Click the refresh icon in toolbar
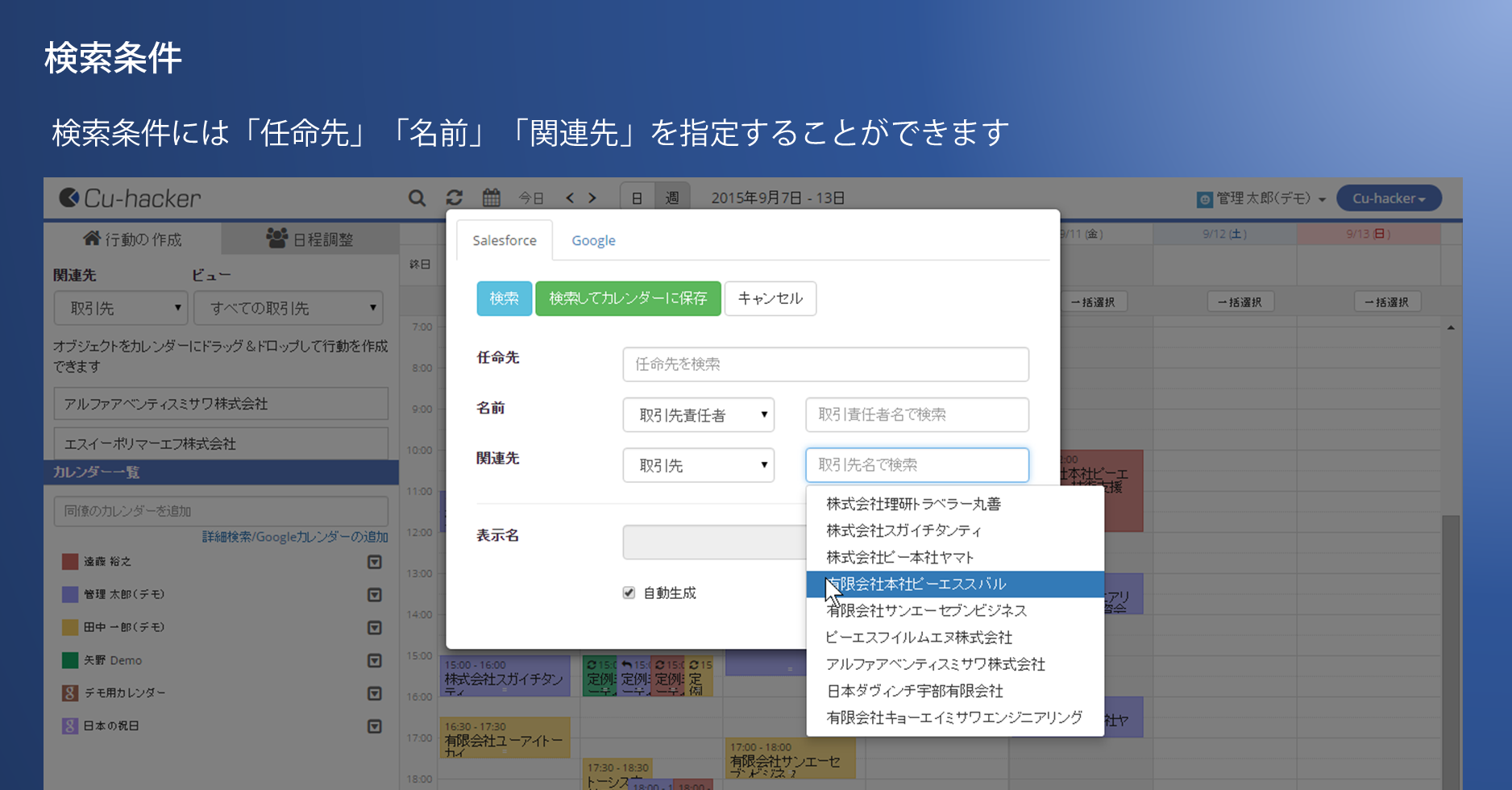The image size is (1512, 790). coord(455,197)
